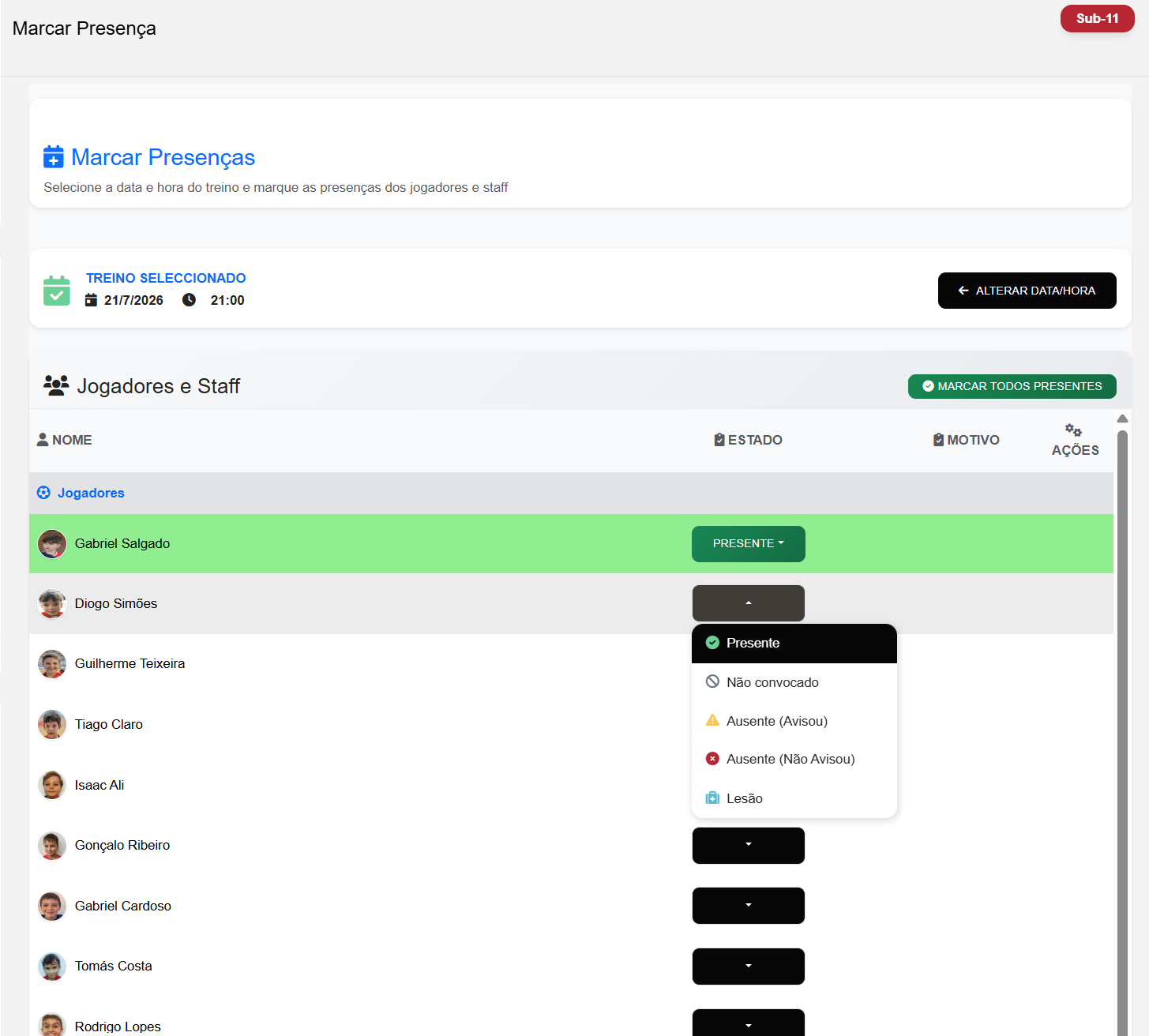The image size is (1149, 1036).
Task: Click the clock icon next to 21:00
Action: 189,300
